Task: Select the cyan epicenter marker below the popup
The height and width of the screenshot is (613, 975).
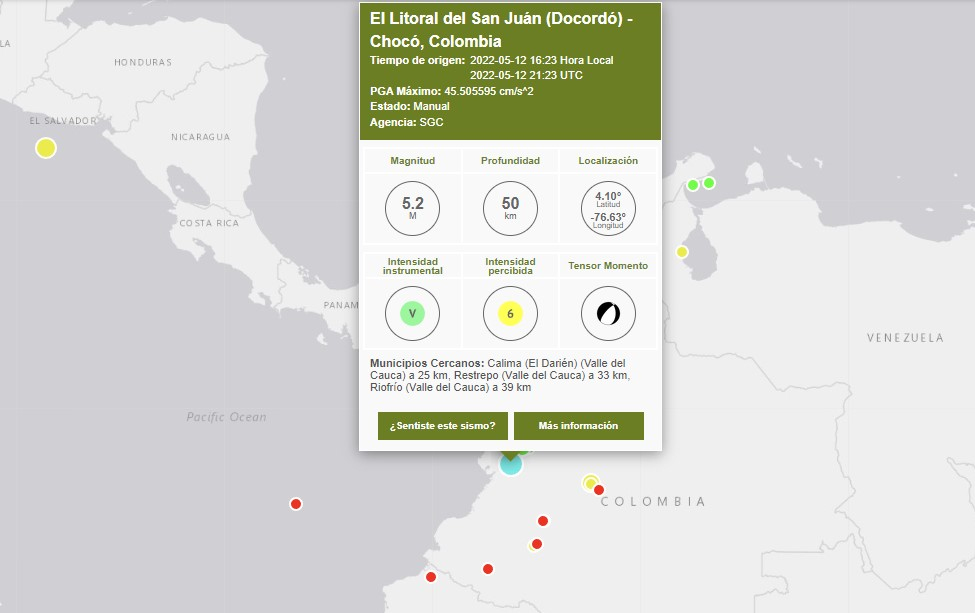Action: [x=511, y=464]
